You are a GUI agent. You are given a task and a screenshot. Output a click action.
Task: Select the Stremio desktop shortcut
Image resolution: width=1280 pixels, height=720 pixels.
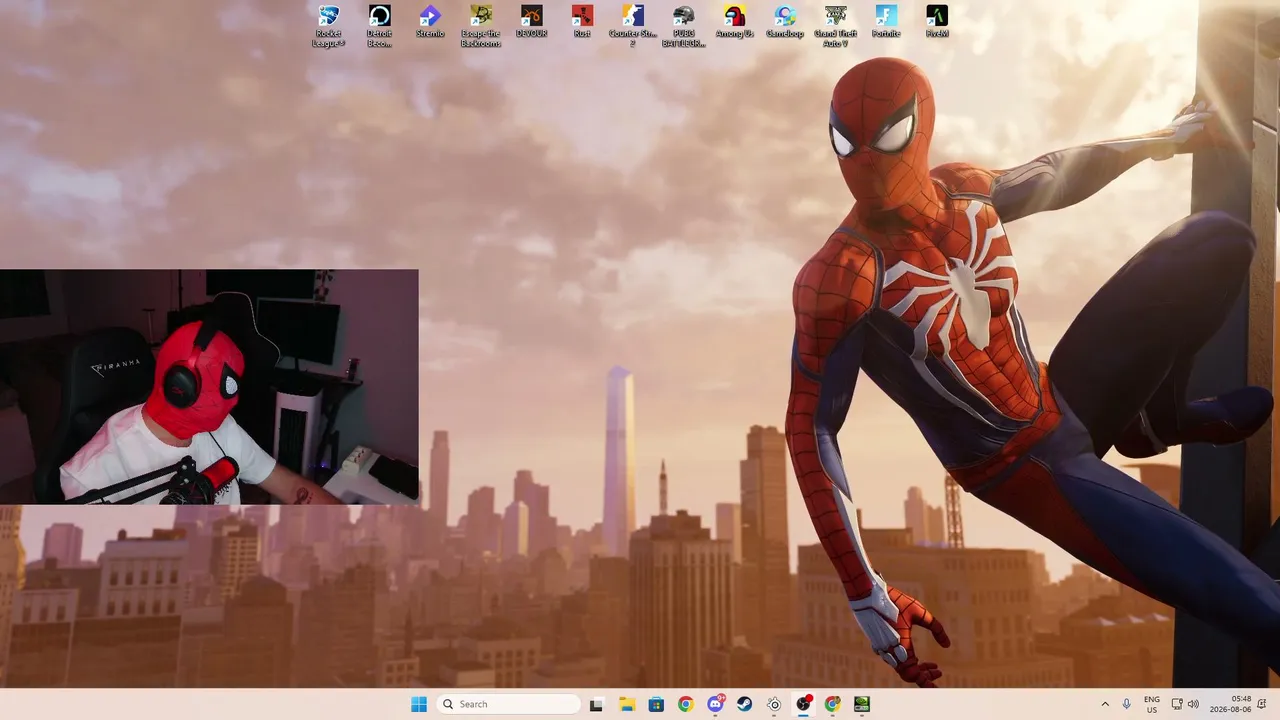click(x=430, y=22)
